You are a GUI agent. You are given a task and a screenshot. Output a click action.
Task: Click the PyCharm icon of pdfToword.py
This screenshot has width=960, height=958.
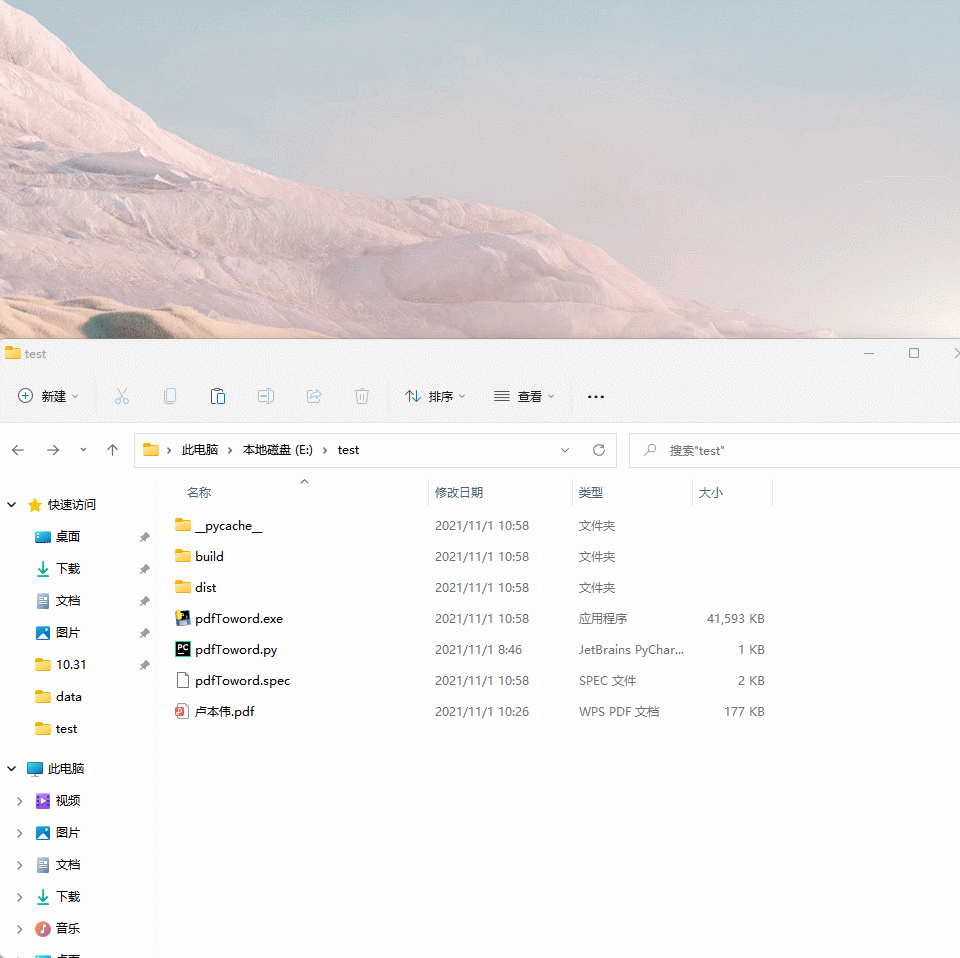pyautogui.click(x=182, y=649)
